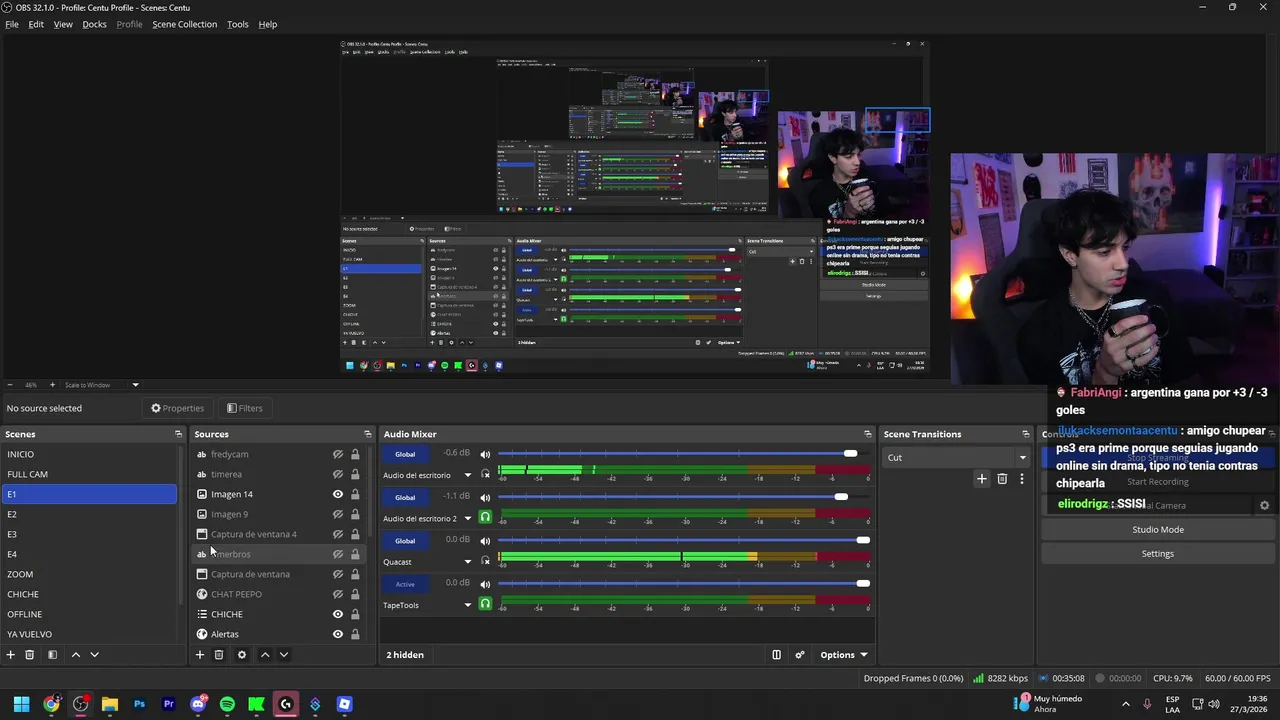Open virtual camera settings gear icon
1280x720 pixels.
point(1264,505)
